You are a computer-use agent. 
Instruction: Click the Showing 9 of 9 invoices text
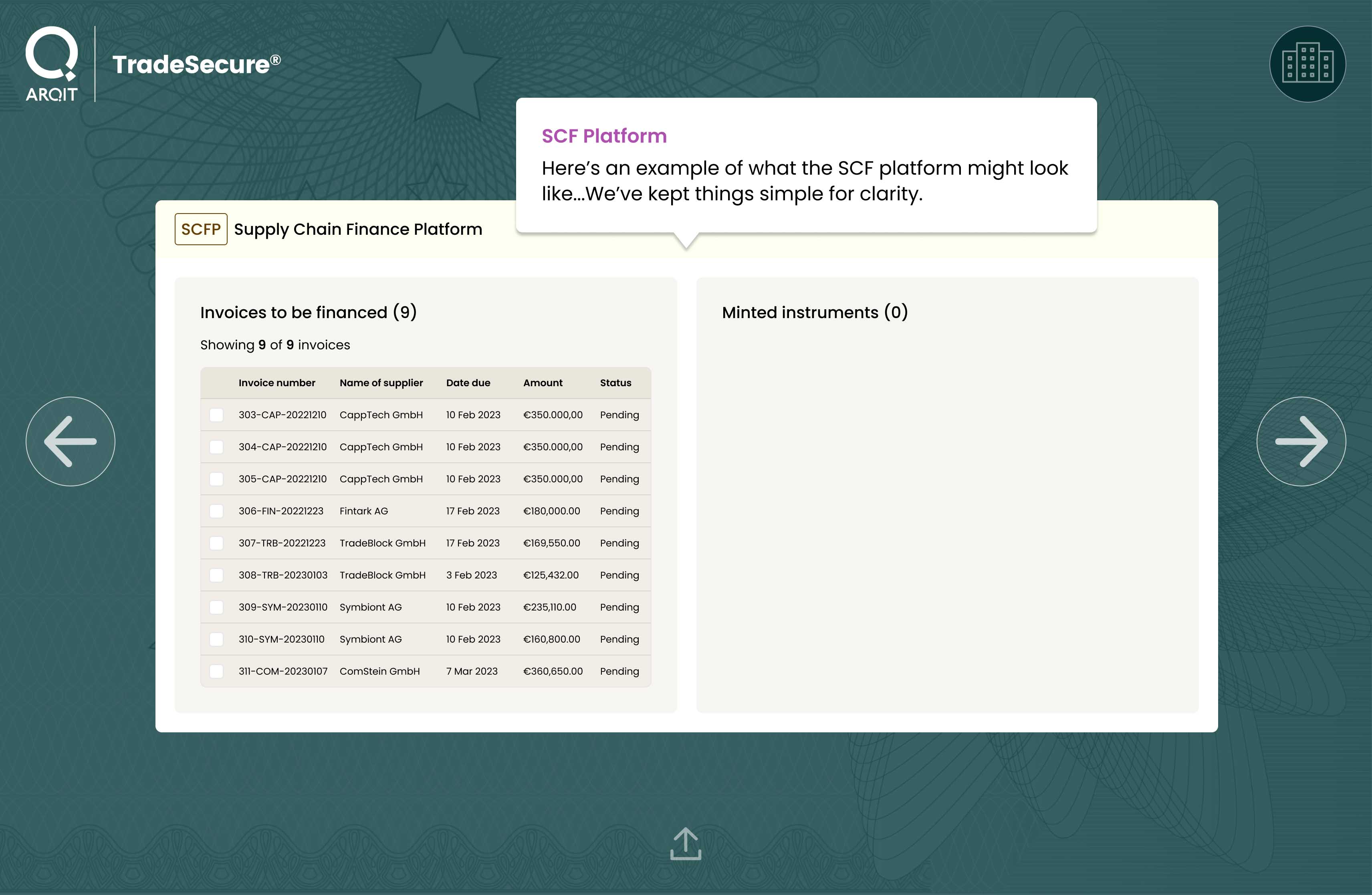(275, 345)
